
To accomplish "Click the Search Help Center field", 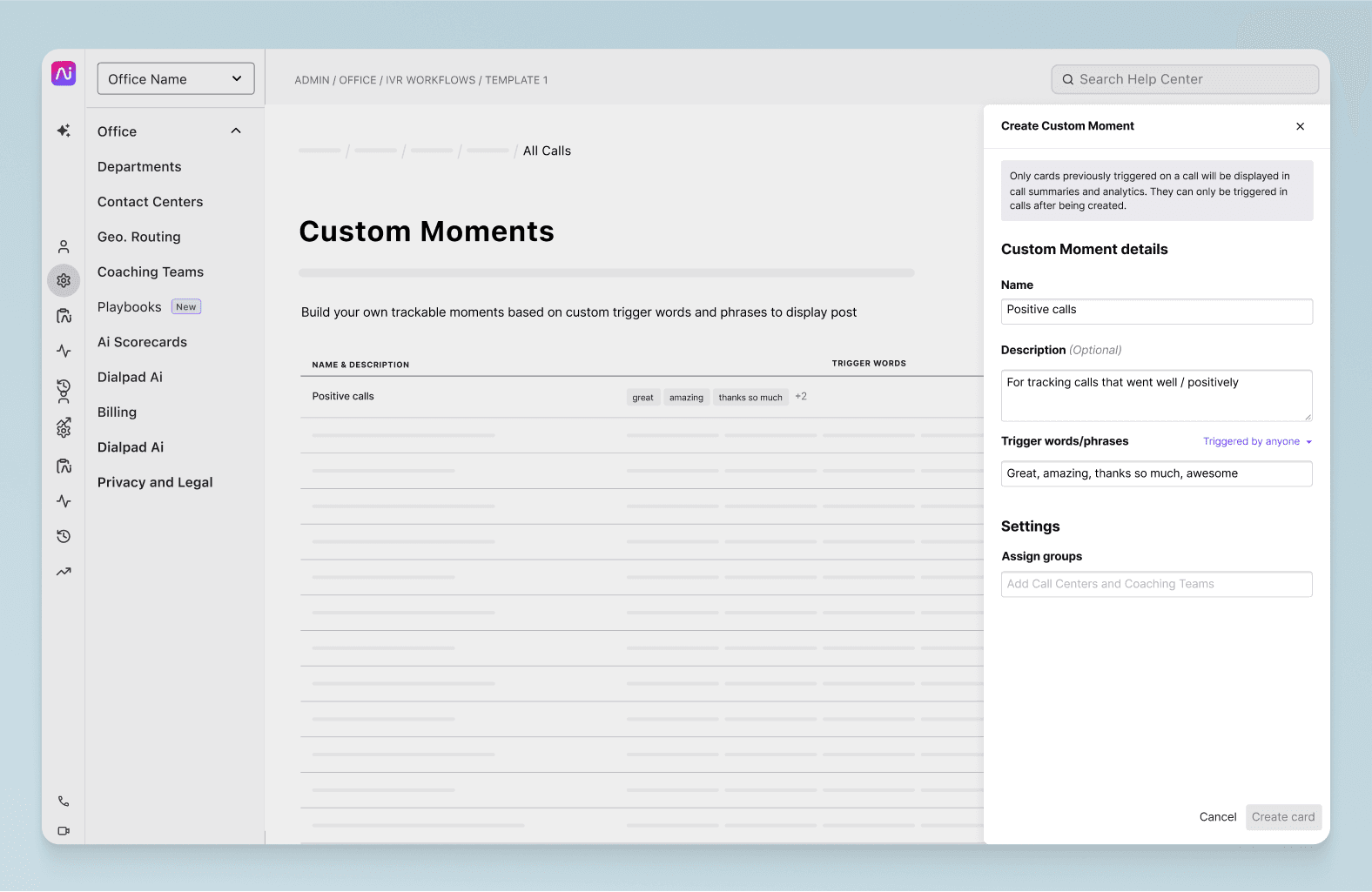I will click(x=1184, y=79).
